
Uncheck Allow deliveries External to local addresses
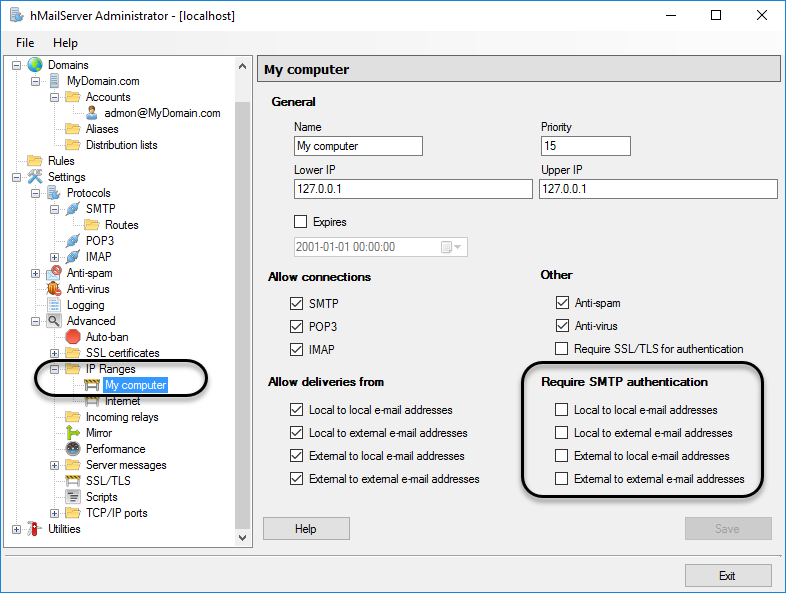click(296, 456)
